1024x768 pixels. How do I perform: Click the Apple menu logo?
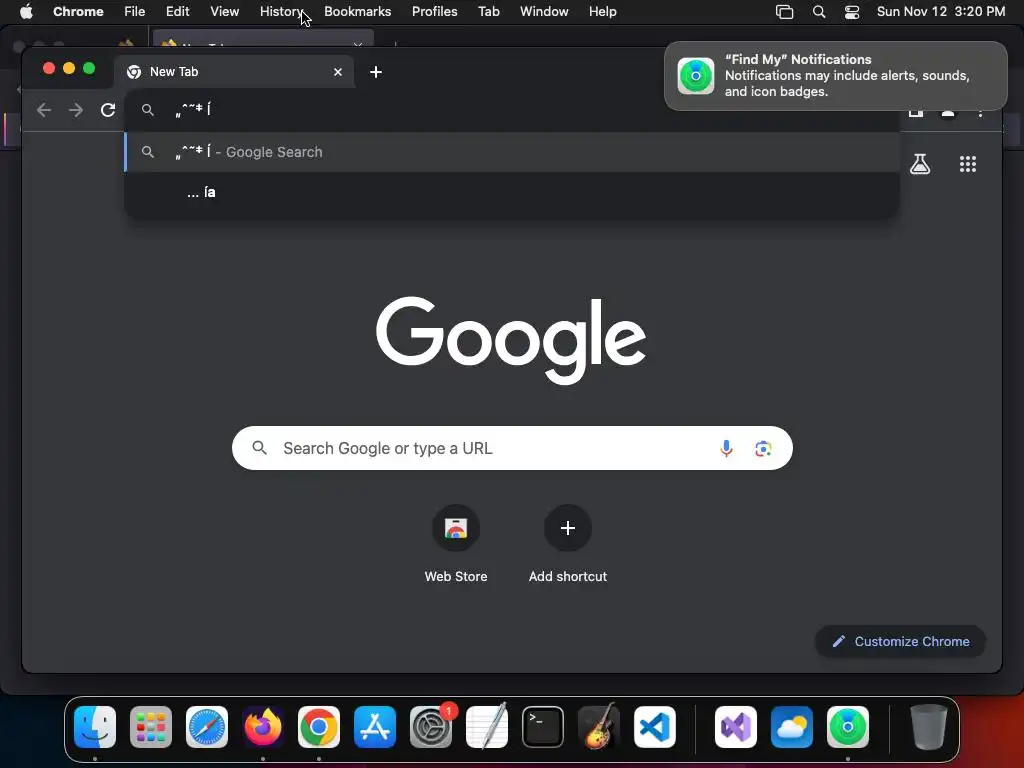[26, 12]
